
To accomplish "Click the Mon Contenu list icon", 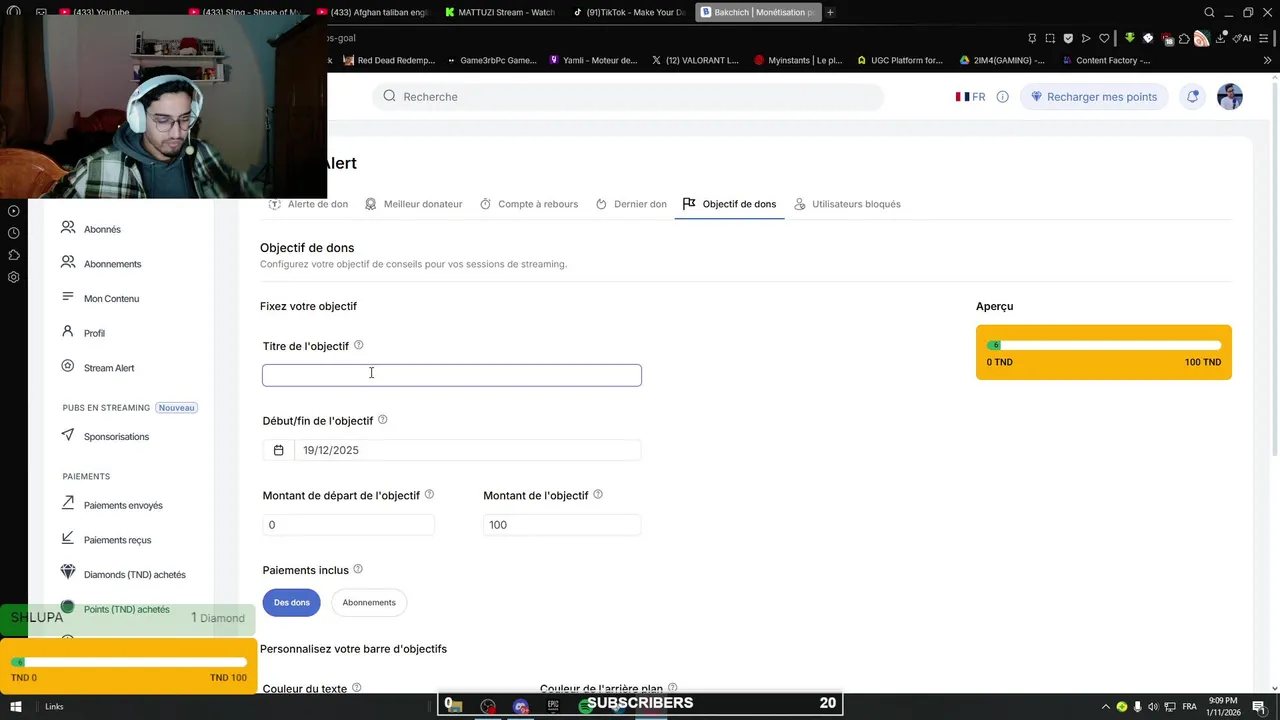I will tap(68, 297).
